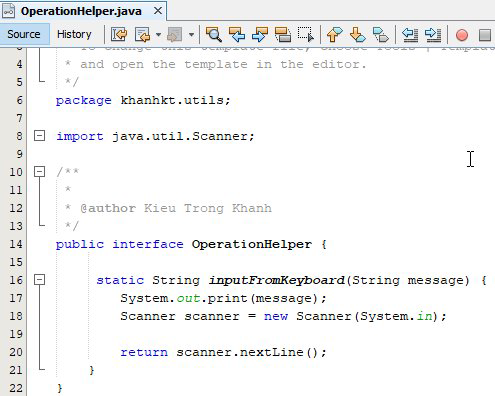
Task: Click 'java.util.Scanner;' in the import statement
Action: [x=183, y=136]
